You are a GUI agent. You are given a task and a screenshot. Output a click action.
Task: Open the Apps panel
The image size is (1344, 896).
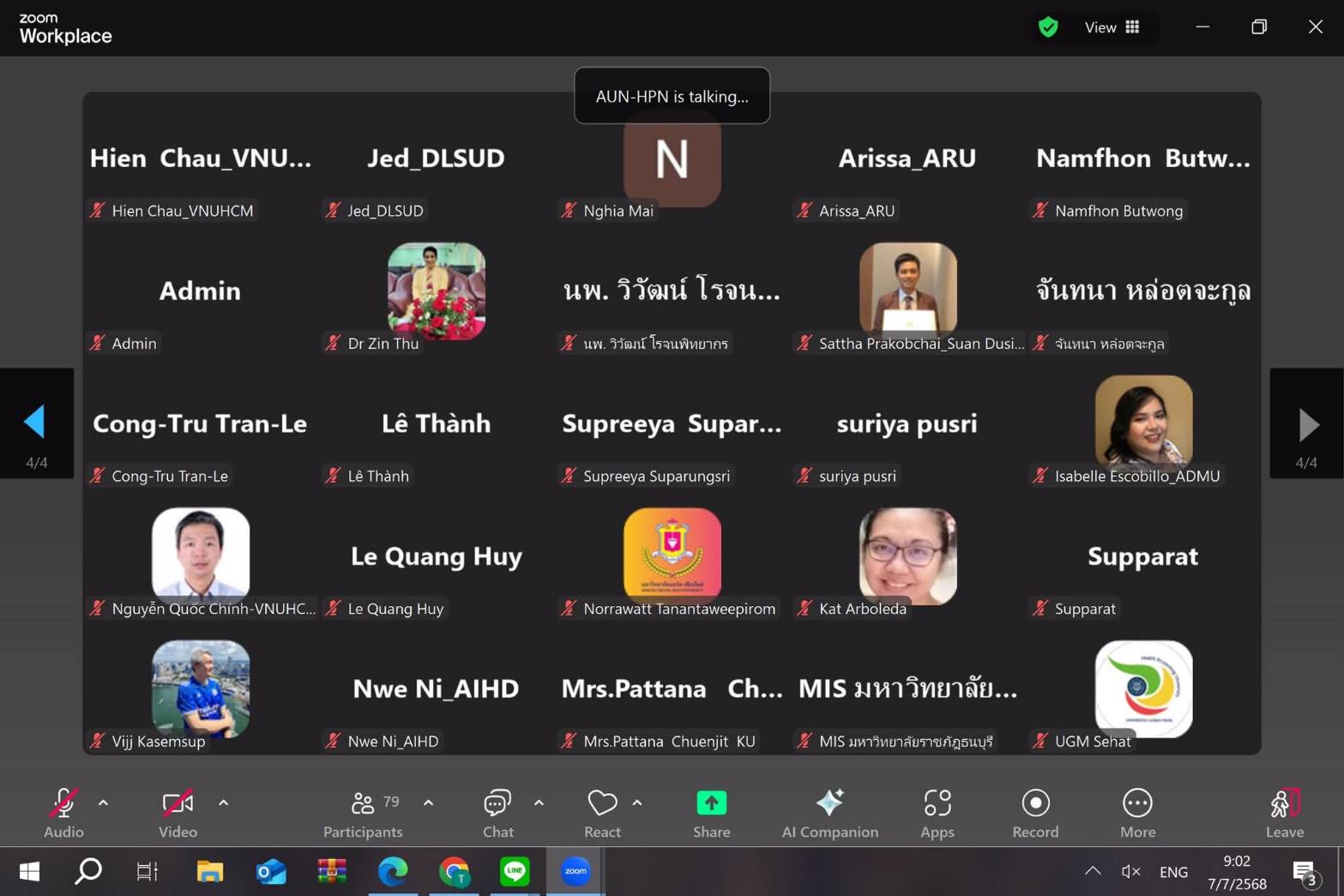[937, 813]
